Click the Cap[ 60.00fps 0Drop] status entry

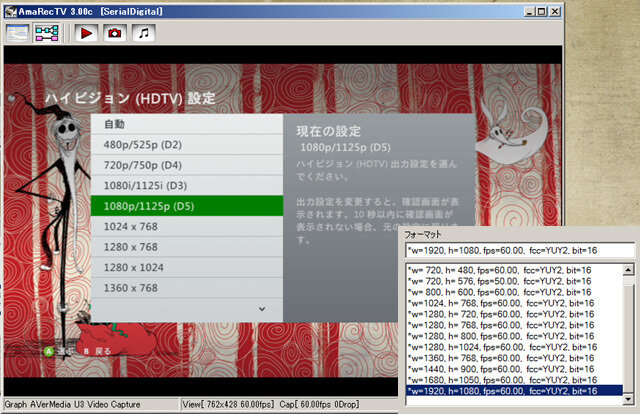[319, 405]
